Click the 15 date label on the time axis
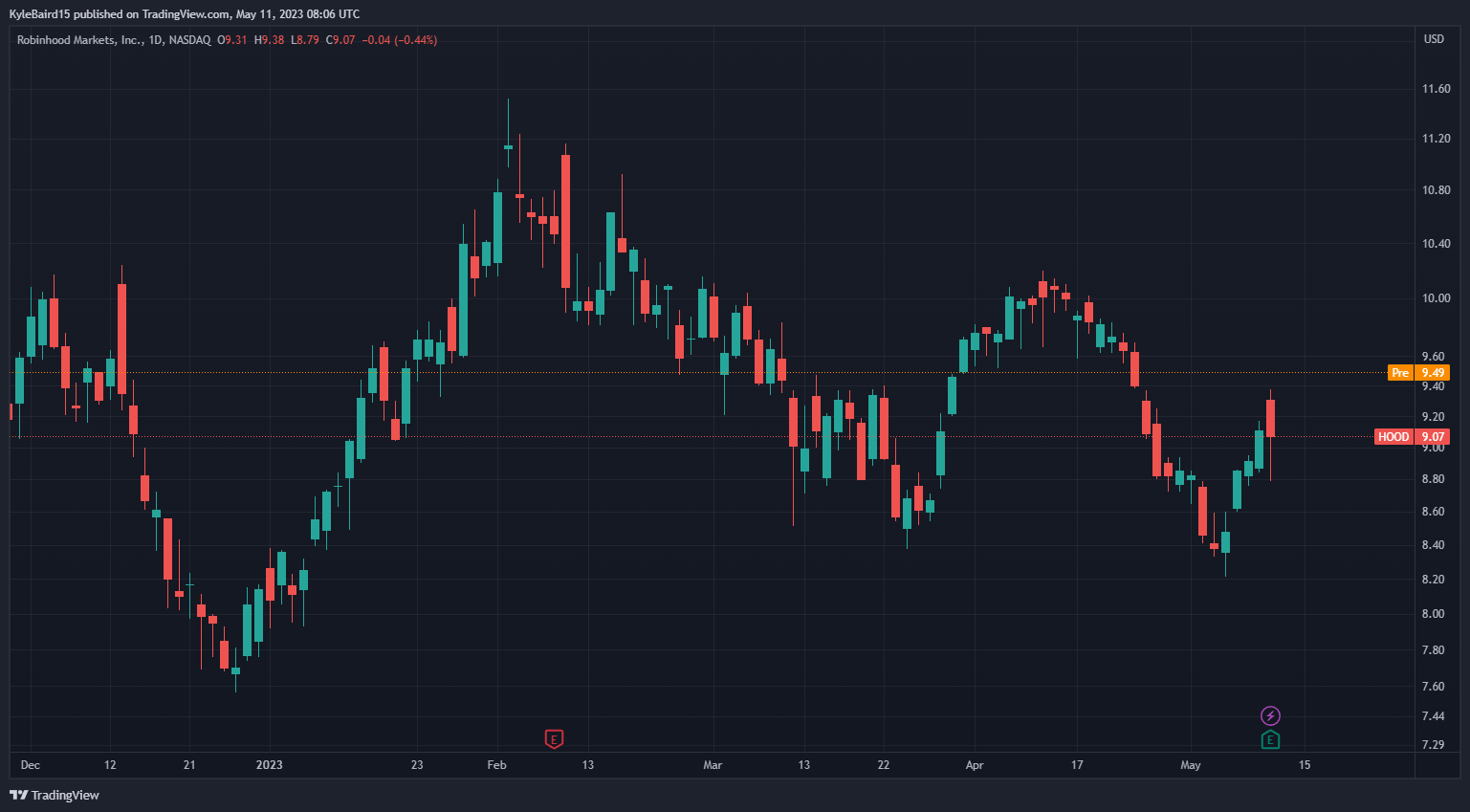The height and width of the screenshot is (812, 1470). click(x=1305, y=765)
